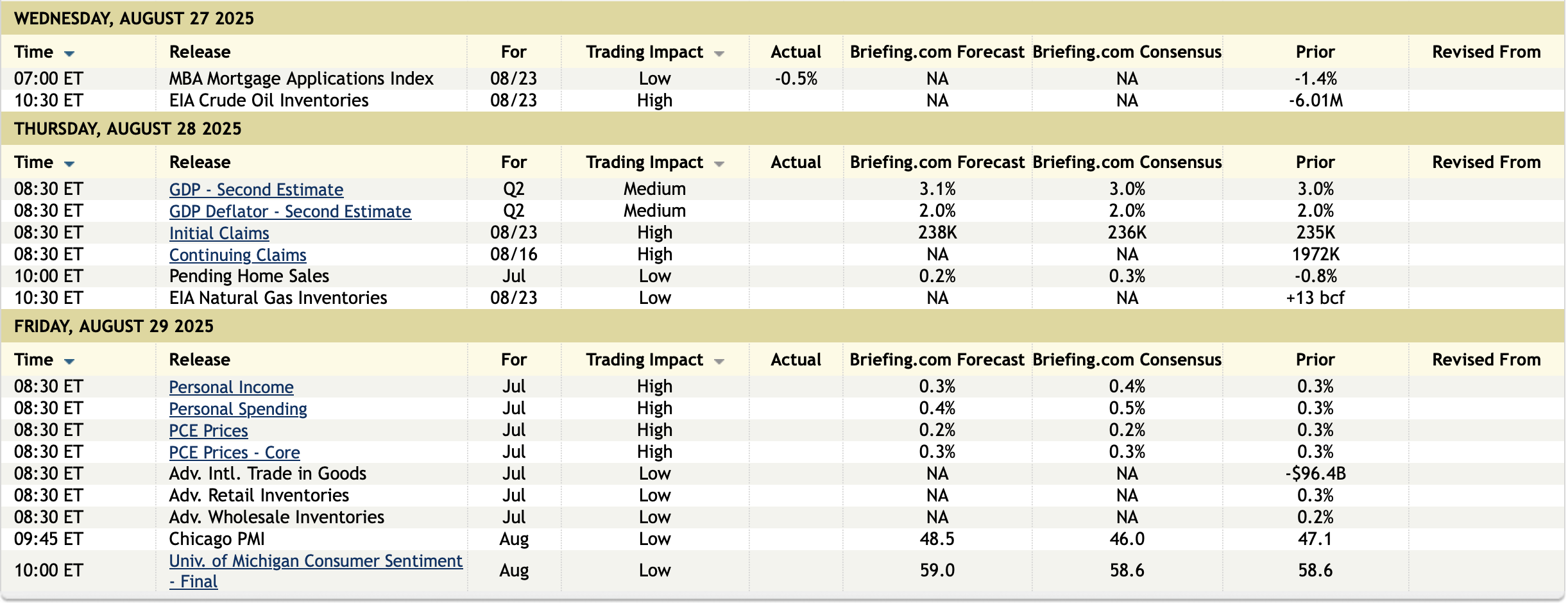The height and width of the screenshot is (604, 1568).
Task: Click the Release column header under Wednesday
Action: (200, 52)
